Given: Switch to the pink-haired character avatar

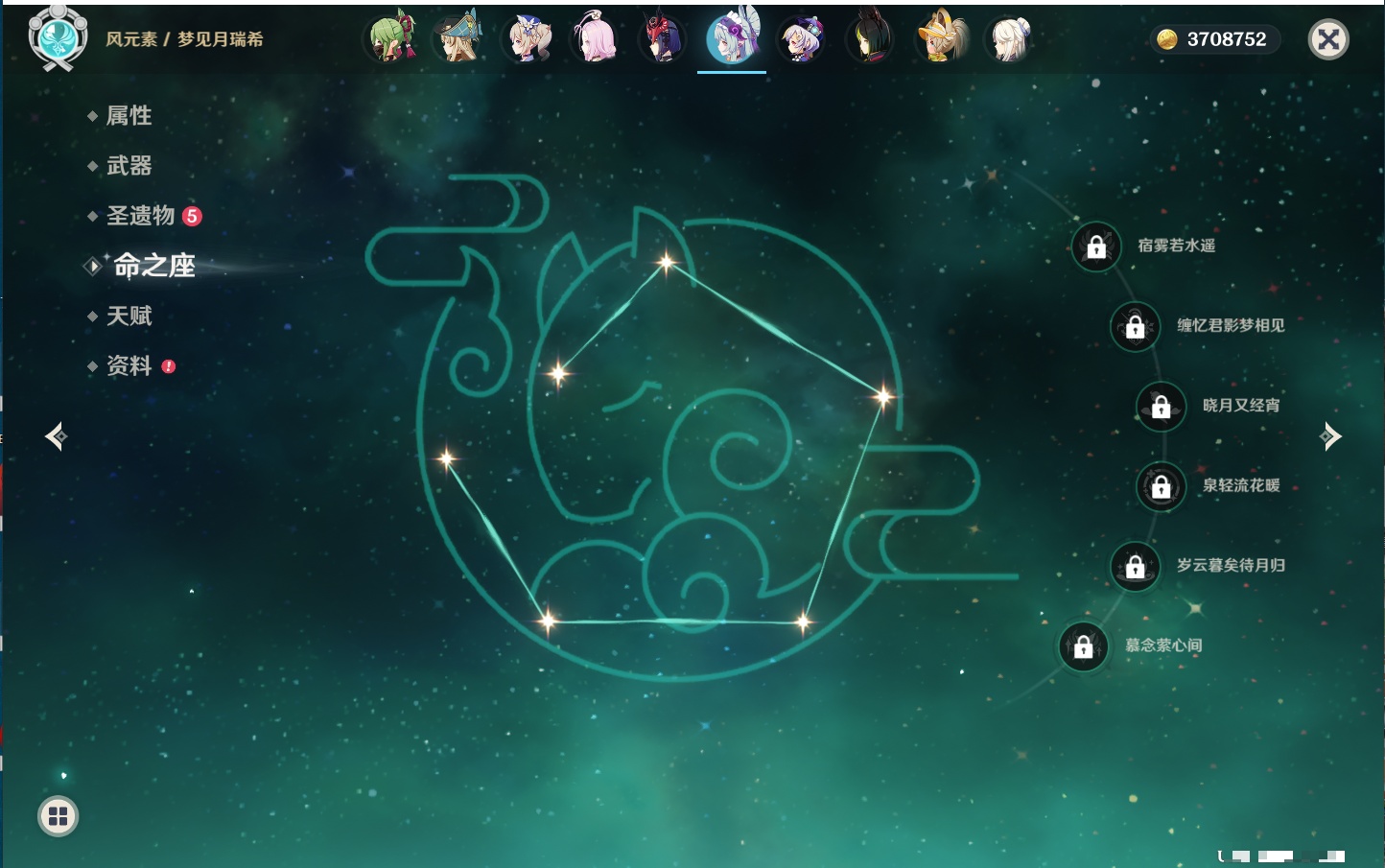Looking at the screenshot, I should (x=595, y=38).
